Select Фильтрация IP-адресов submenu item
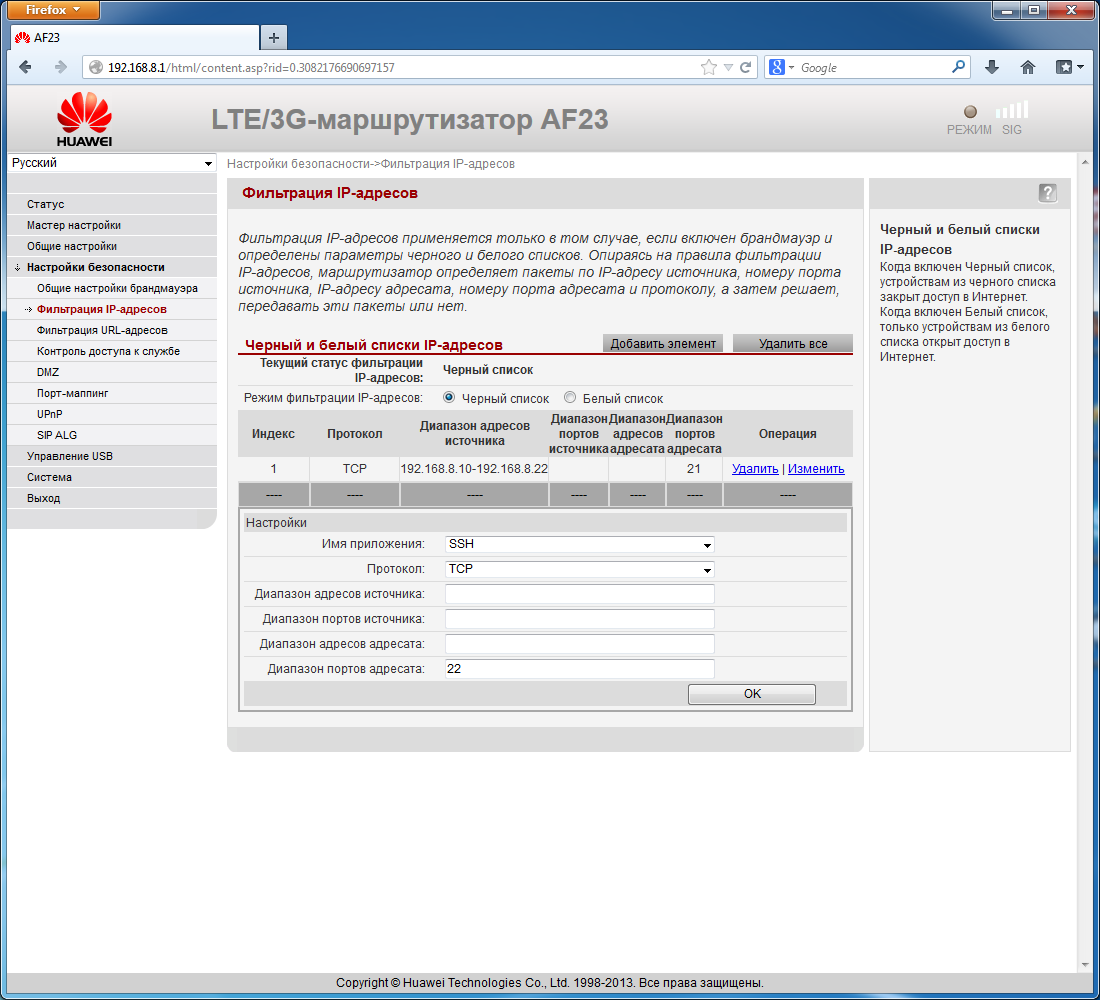 tap(102, 309)
